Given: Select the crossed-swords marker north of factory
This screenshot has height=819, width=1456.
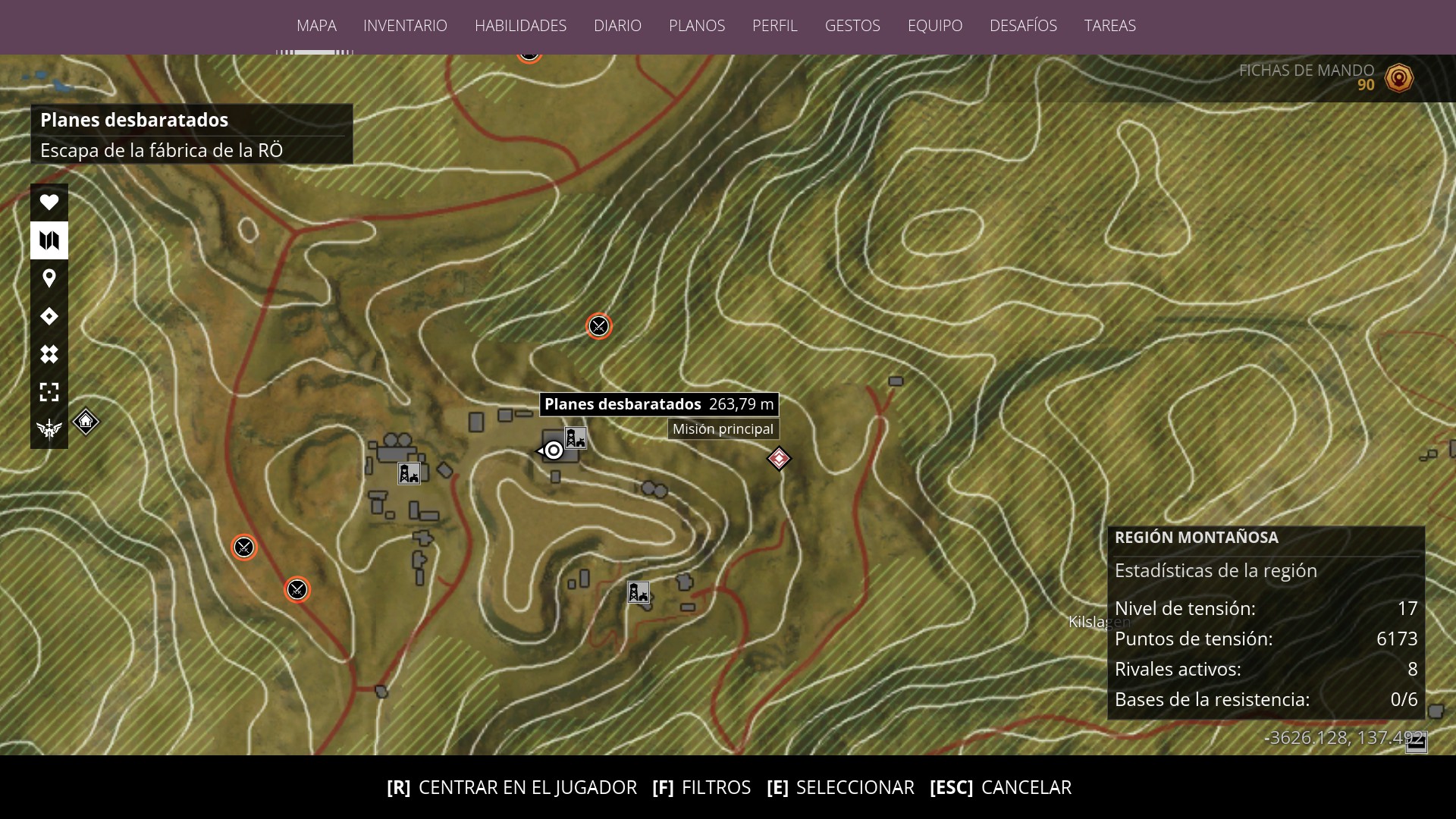Looking at the screenshot, I should point(599,326).
